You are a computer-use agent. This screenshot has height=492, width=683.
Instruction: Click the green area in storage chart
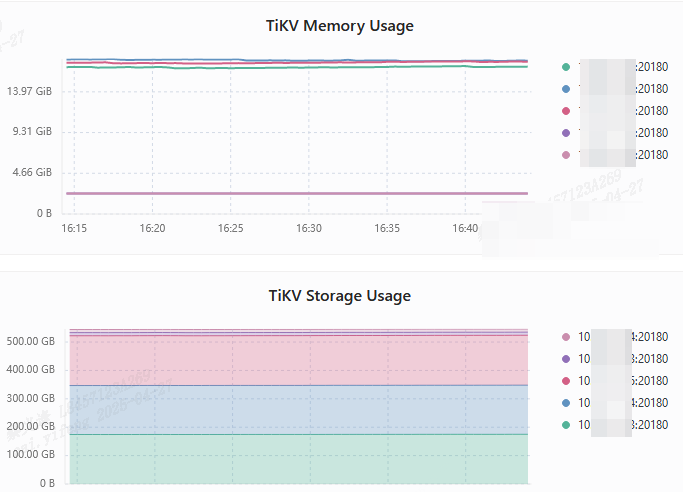(x=299, y=459)
